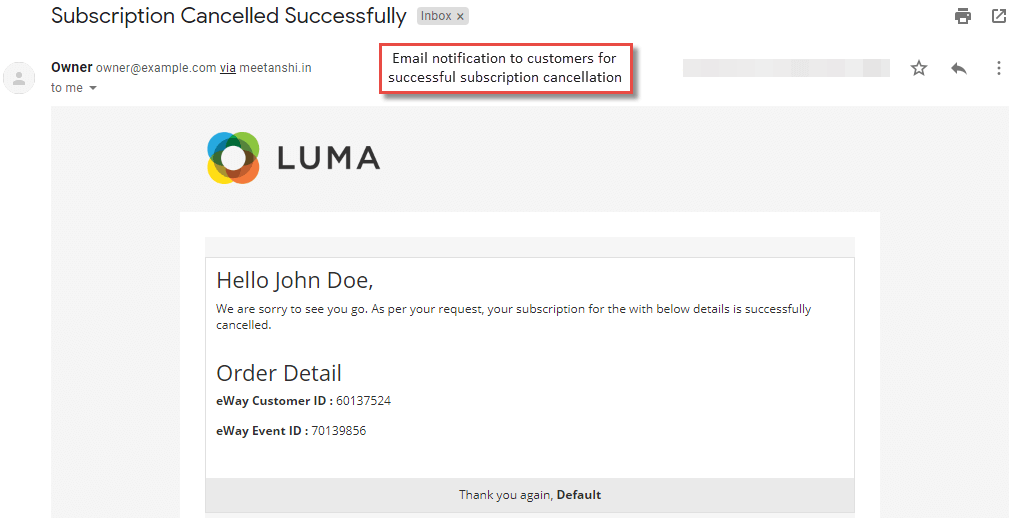
Task: Click 'Thank you again, Default' footer
Action: pyautogui.click(x=530, y=495)
